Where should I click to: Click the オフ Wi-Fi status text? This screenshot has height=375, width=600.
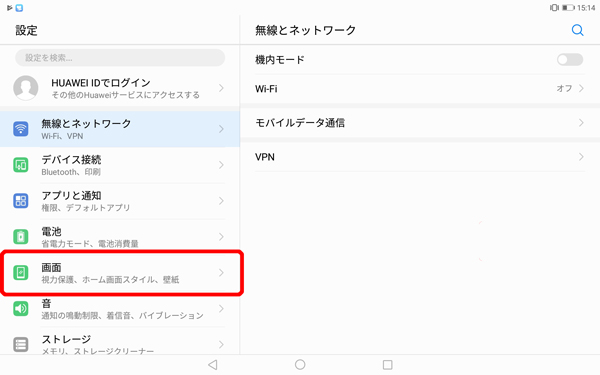564,88
